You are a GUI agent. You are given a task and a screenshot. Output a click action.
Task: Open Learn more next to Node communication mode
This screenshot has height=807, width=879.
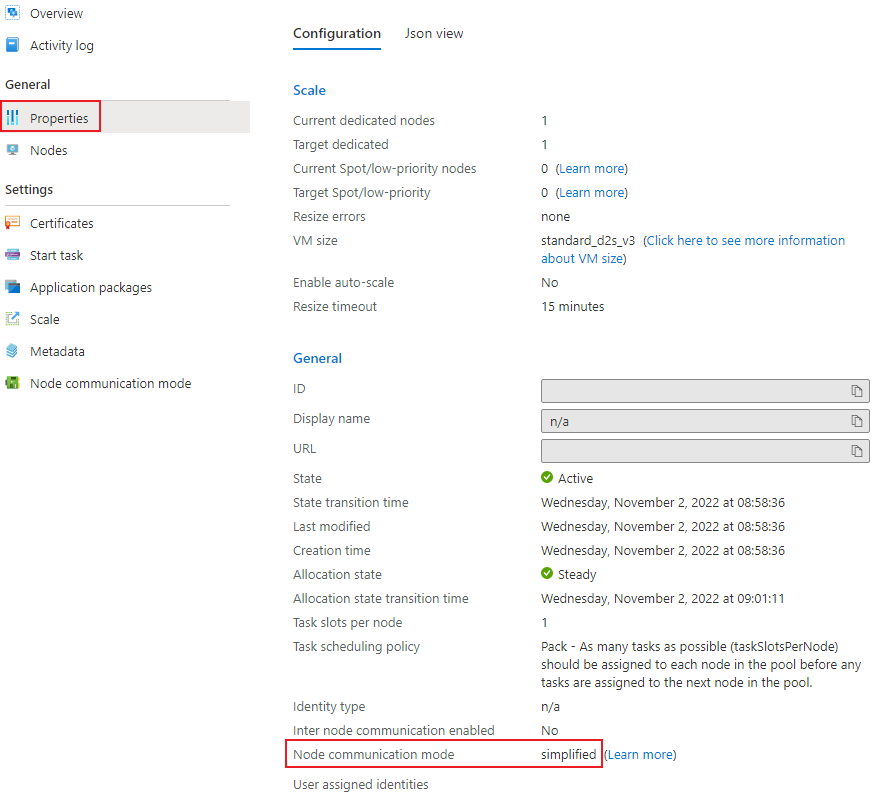coord(639,754)
